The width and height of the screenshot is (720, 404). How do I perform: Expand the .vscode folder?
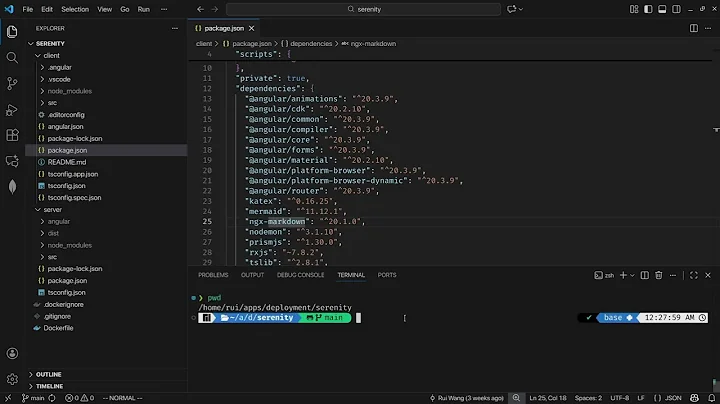point(59,79)
